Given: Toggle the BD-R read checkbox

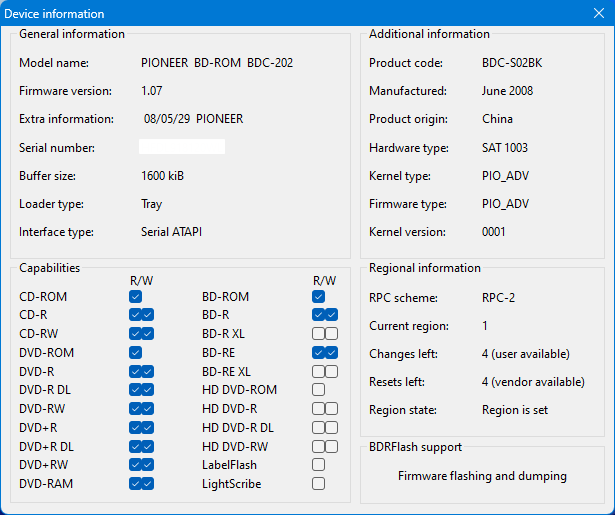Looking at the screenshot, I should tap(318, 315).
